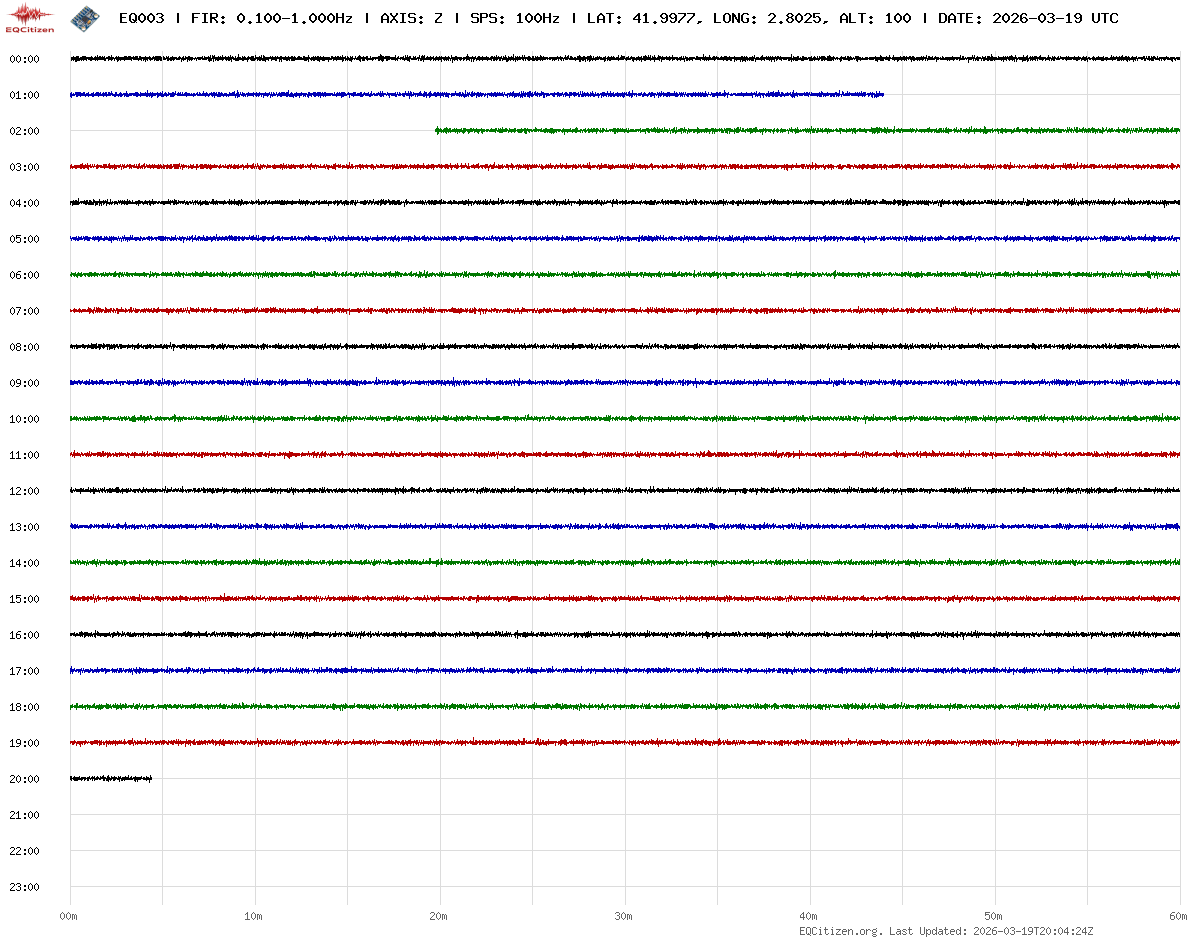Select the EQ003 station ID text
This screenshot has height=940, width=1200.
click(x=141, y=19)
